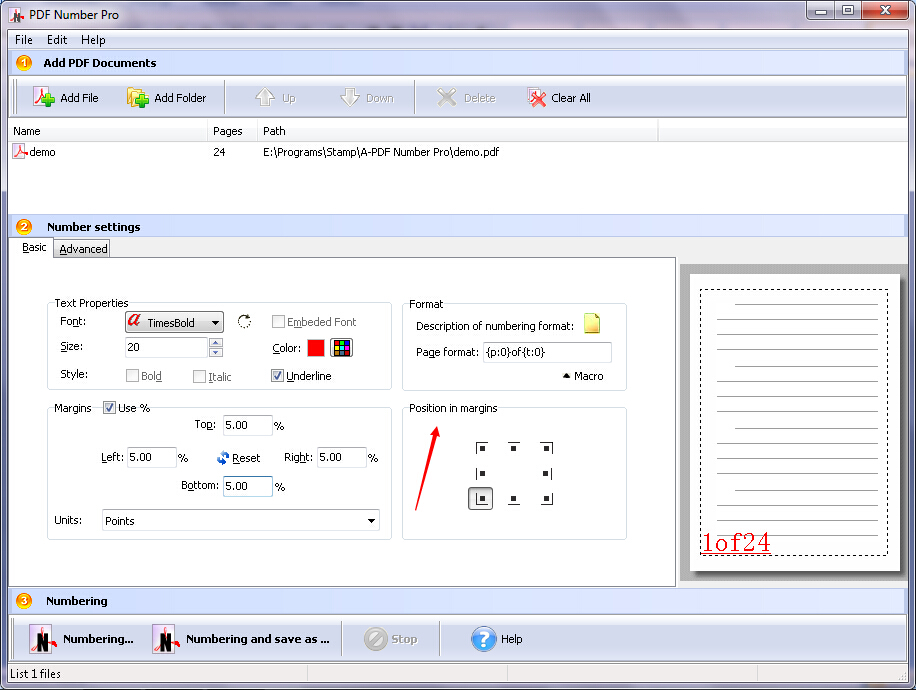Expand the Macro list
This screenshot has width=916, height=690.
point(583,376)
